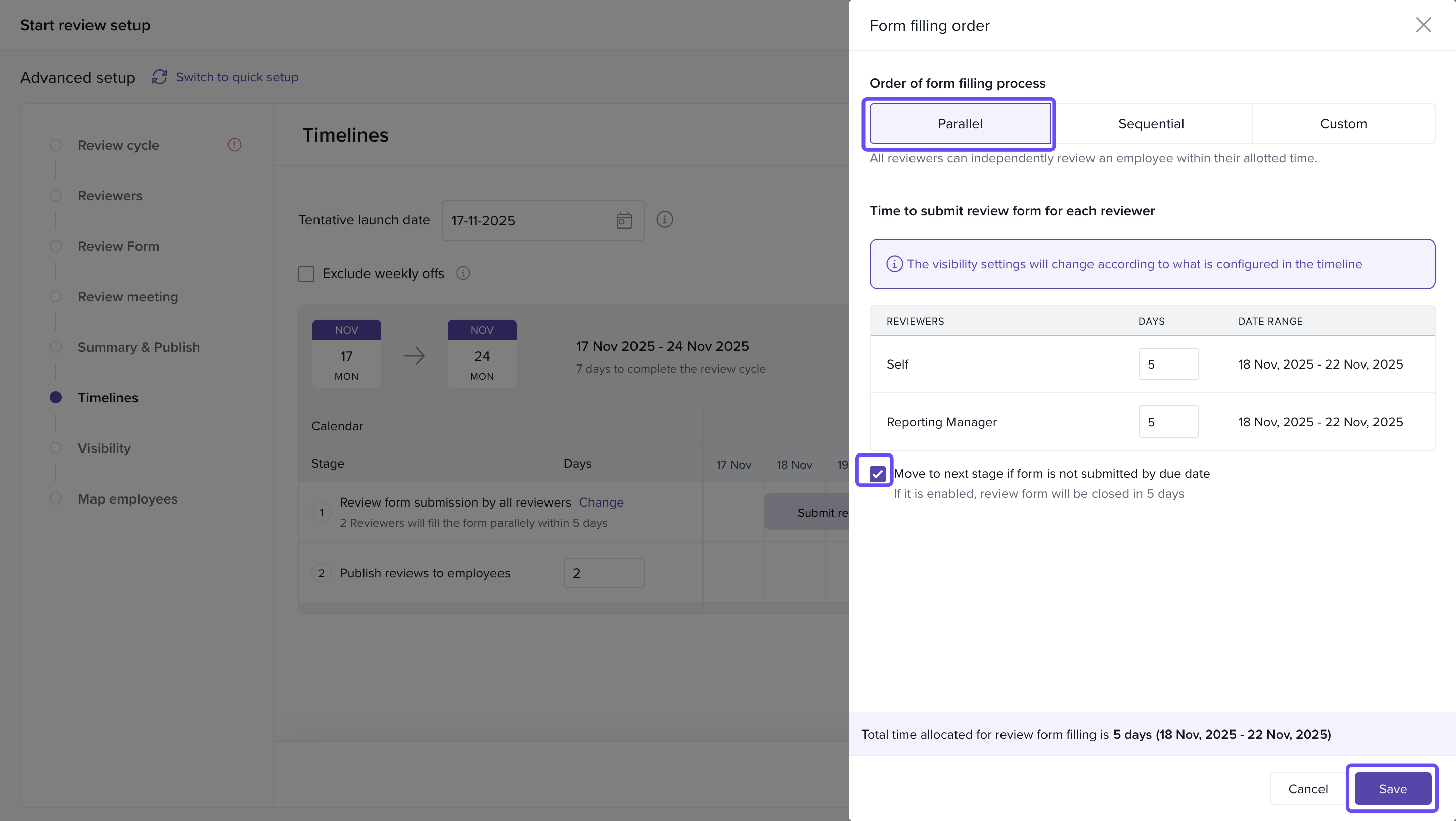Enable the Exclude weekly offs checkbox
This screenshot has width=1456, height=821.
[306, 274]
